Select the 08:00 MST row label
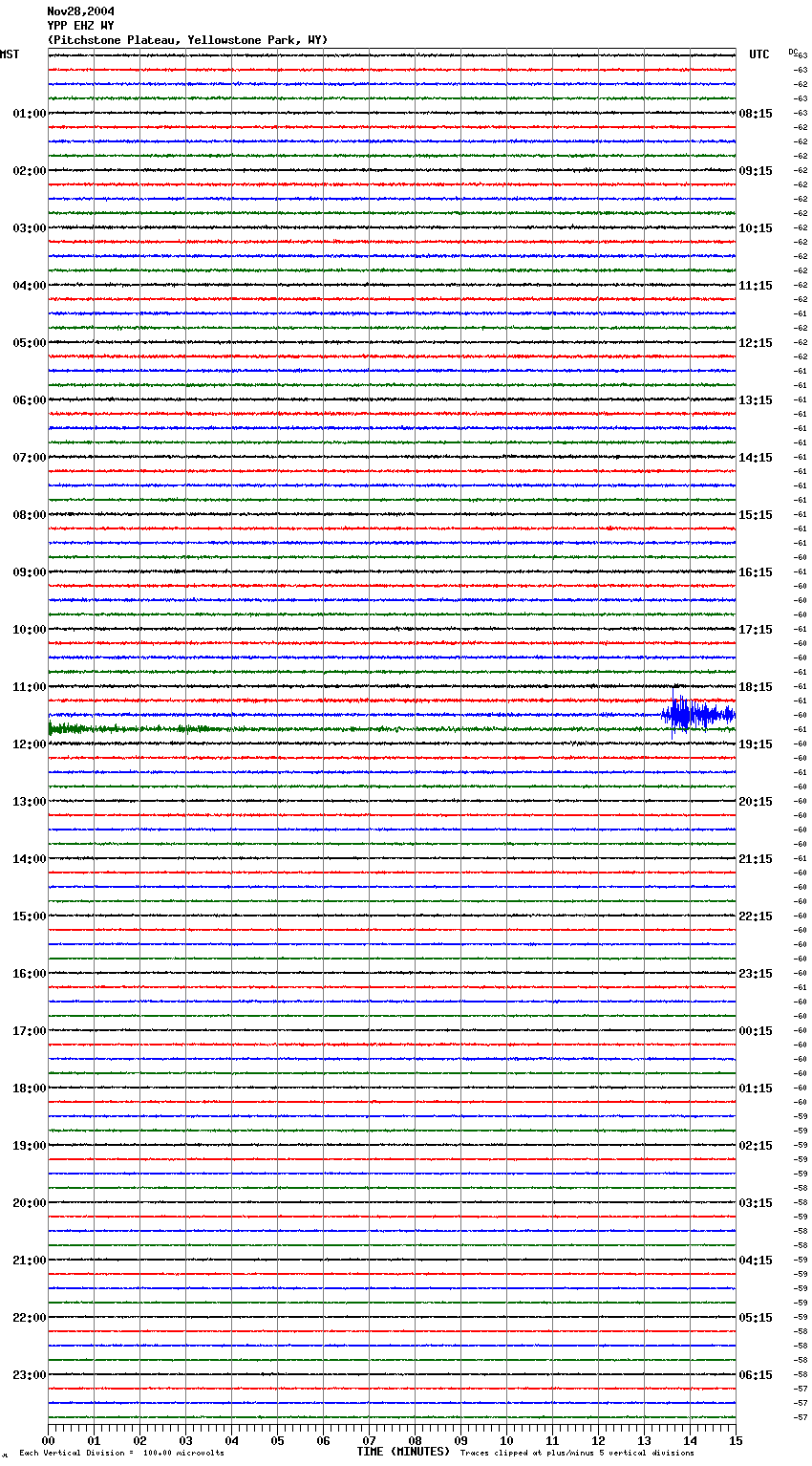Viewport: 812px width, 1466px height. point(30,515)
